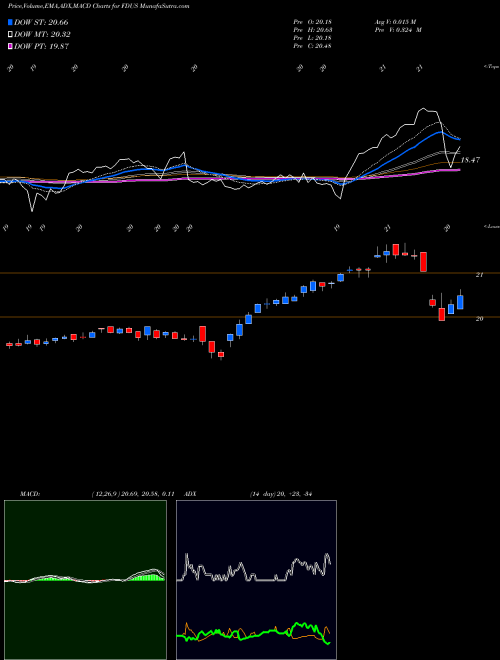Click the blue DOW ST legend swatch
This screenshot has height=660, width=500.
coord(10,22)
